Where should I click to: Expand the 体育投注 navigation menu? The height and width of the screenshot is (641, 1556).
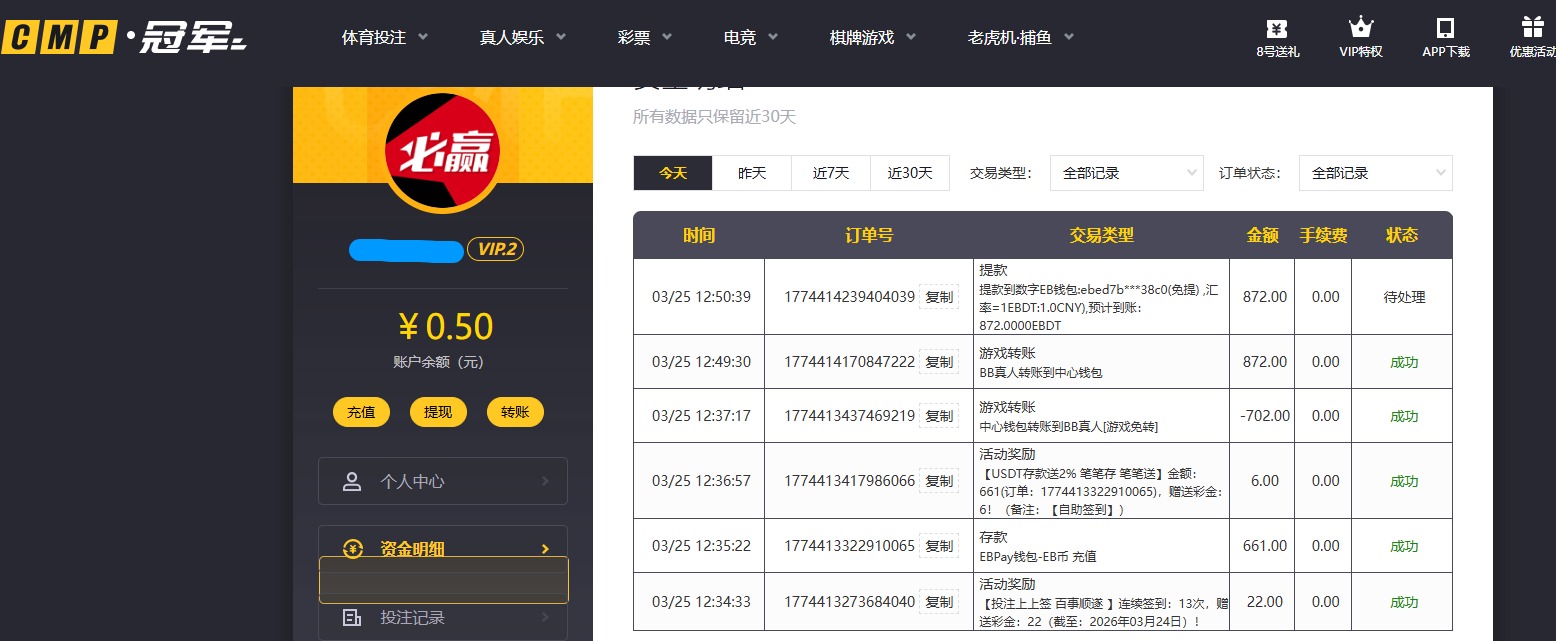tap(383, 36)
